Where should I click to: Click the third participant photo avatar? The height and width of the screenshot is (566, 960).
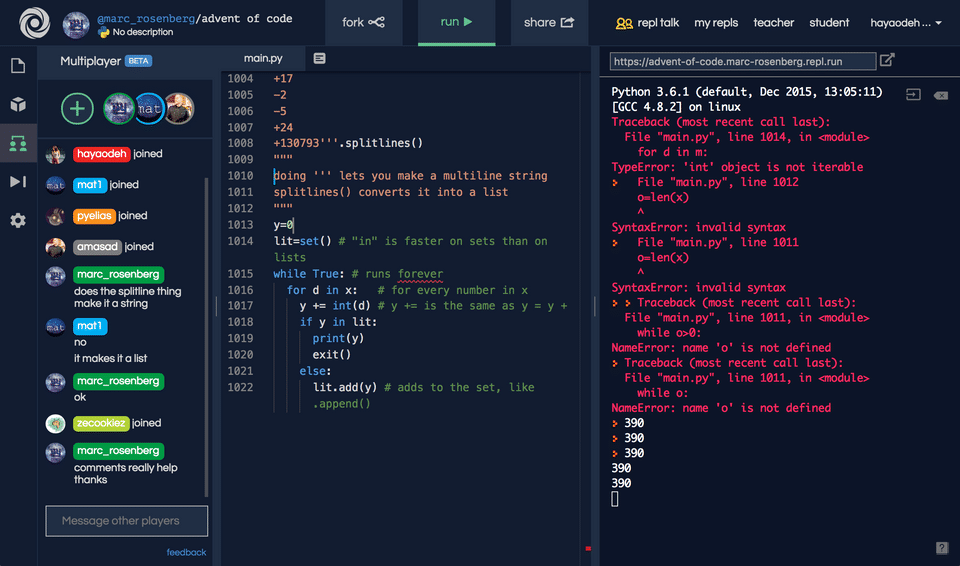pyautogui.click(x=179, y=108)
